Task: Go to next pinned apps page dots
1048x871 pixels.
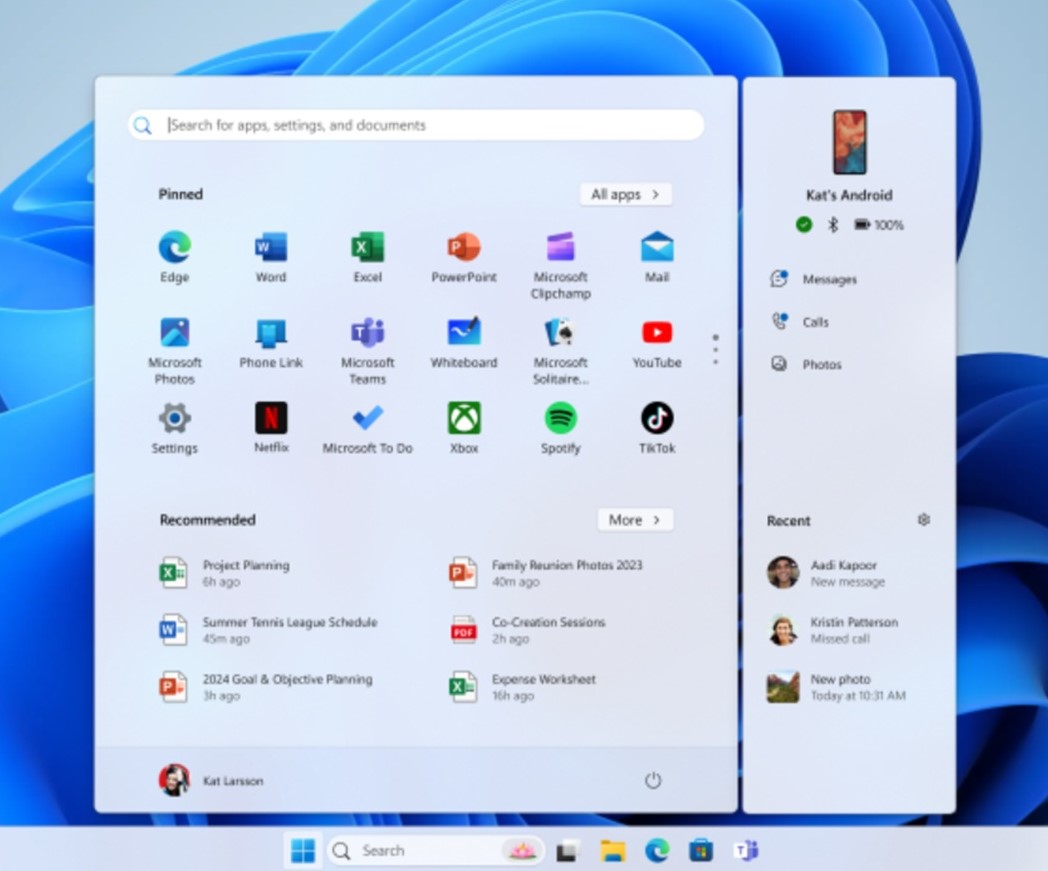Action: 715,350
